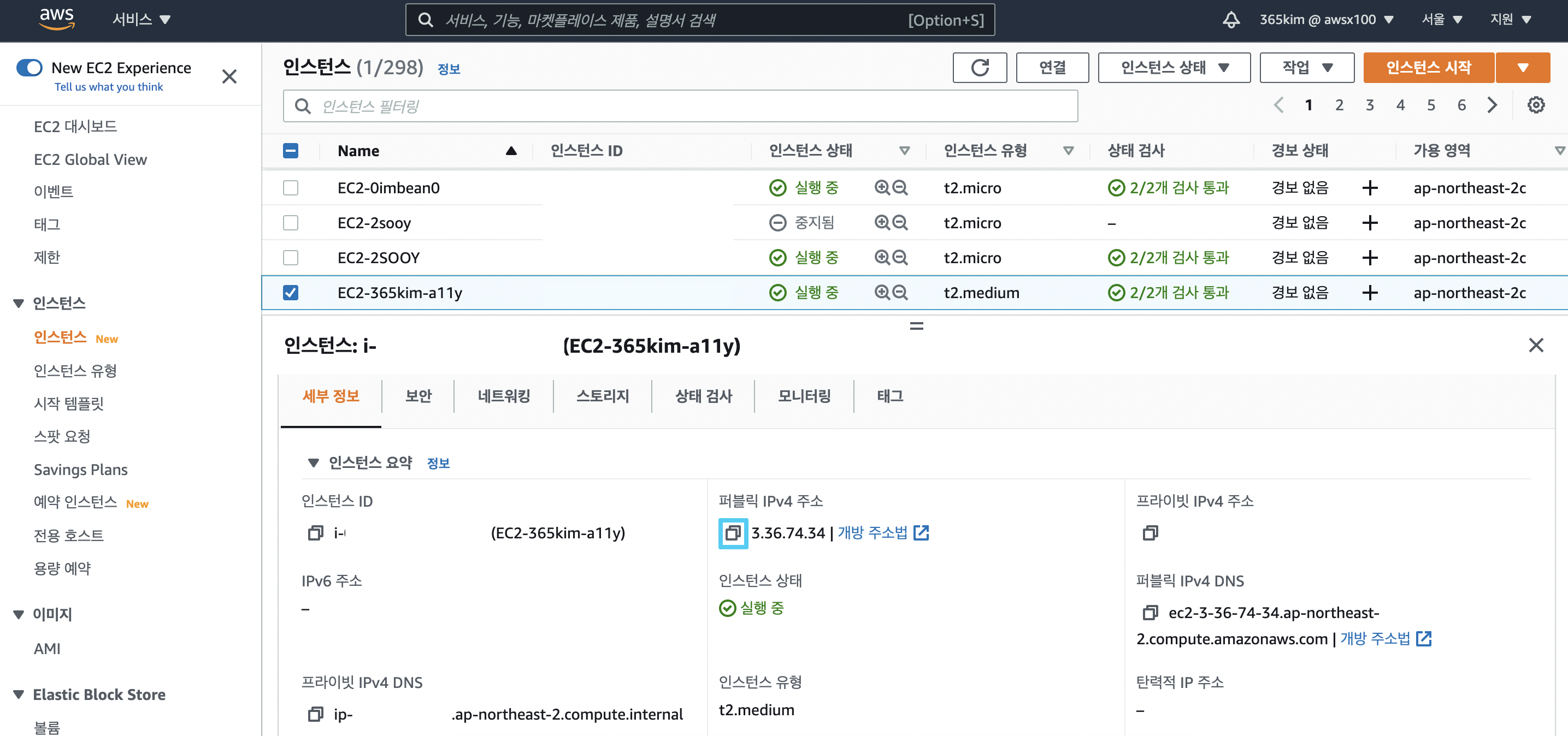Screen dimensions: 1568x736
Task: Collapse the 인스턴스 sidebar section
Action: [19, 303]
